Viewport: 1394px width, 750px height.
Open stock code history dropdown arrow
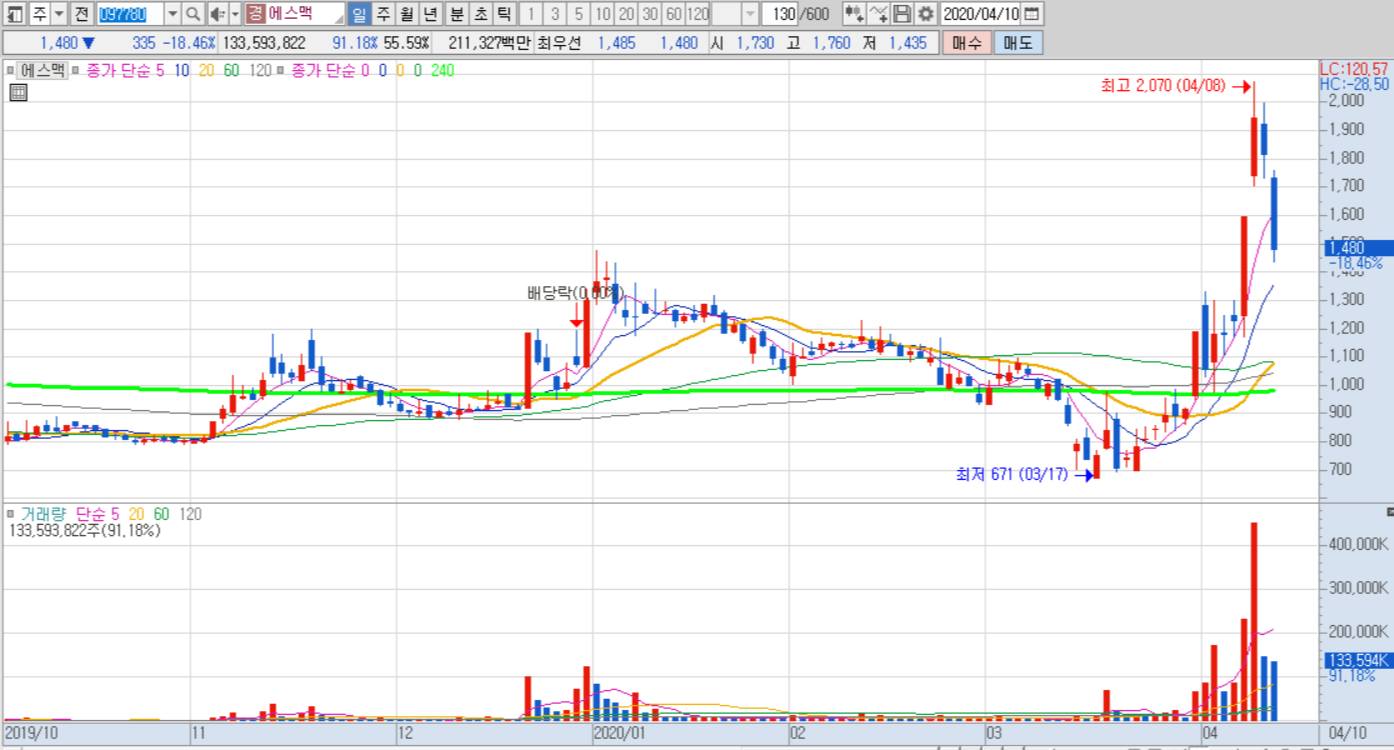[172, 14]
